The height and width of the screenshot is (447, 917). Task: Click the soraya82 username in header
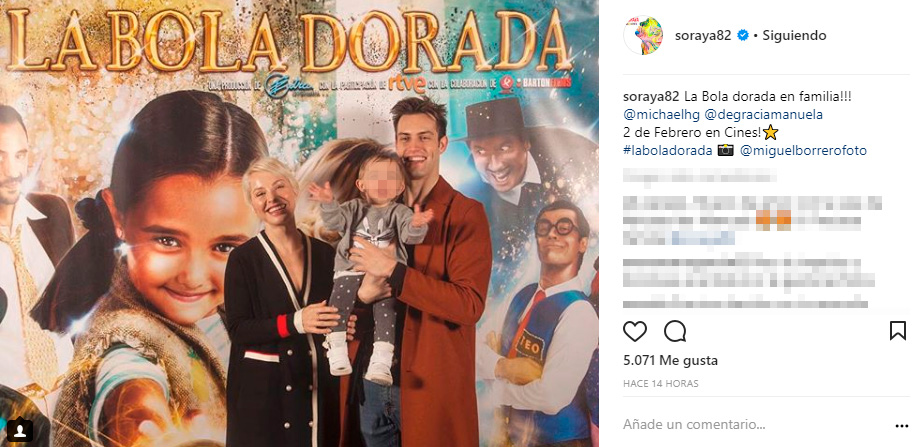coord(703,36)
